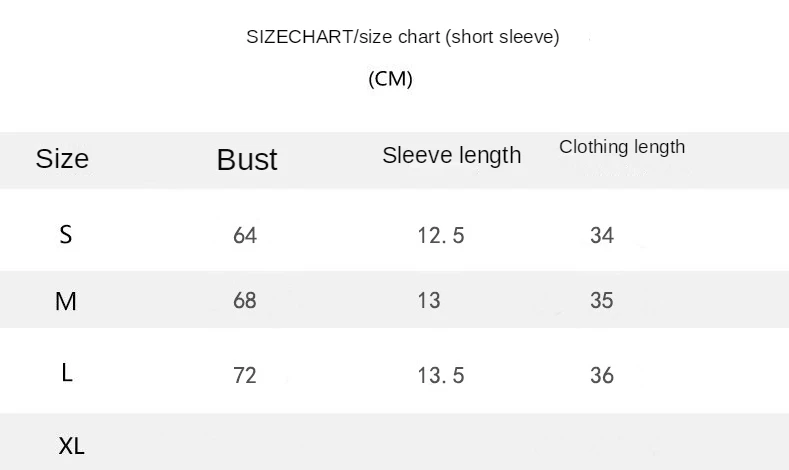
Task: Select the XL size row label
Action: coord(71,446)
